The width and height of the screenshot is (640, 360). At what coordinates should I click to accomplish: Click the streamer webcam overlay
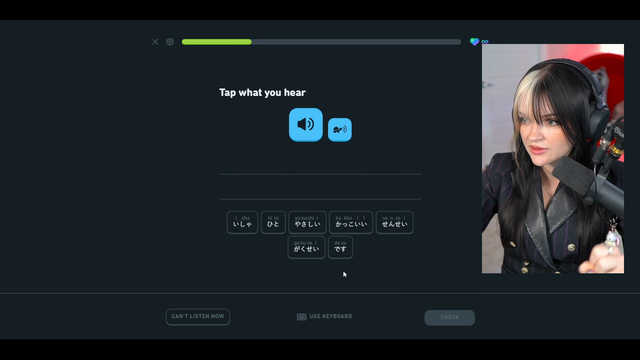[x=553, y=159]
